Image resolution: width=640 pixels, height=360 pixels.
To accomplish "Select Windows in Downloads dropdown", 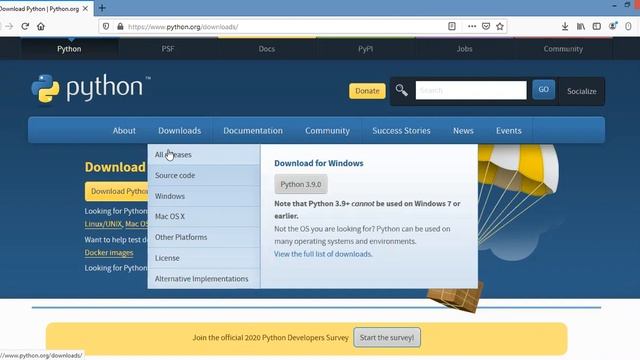I will point(204,196).
